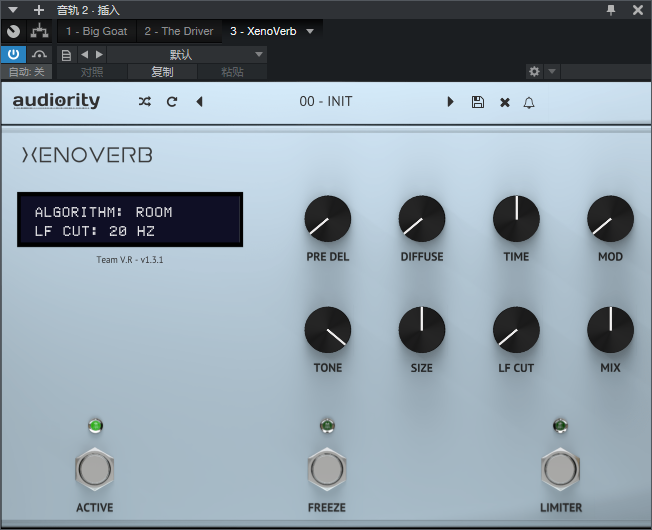Click the green ACTIVE indicator LED
652x530 pixels.
point(96,425)
